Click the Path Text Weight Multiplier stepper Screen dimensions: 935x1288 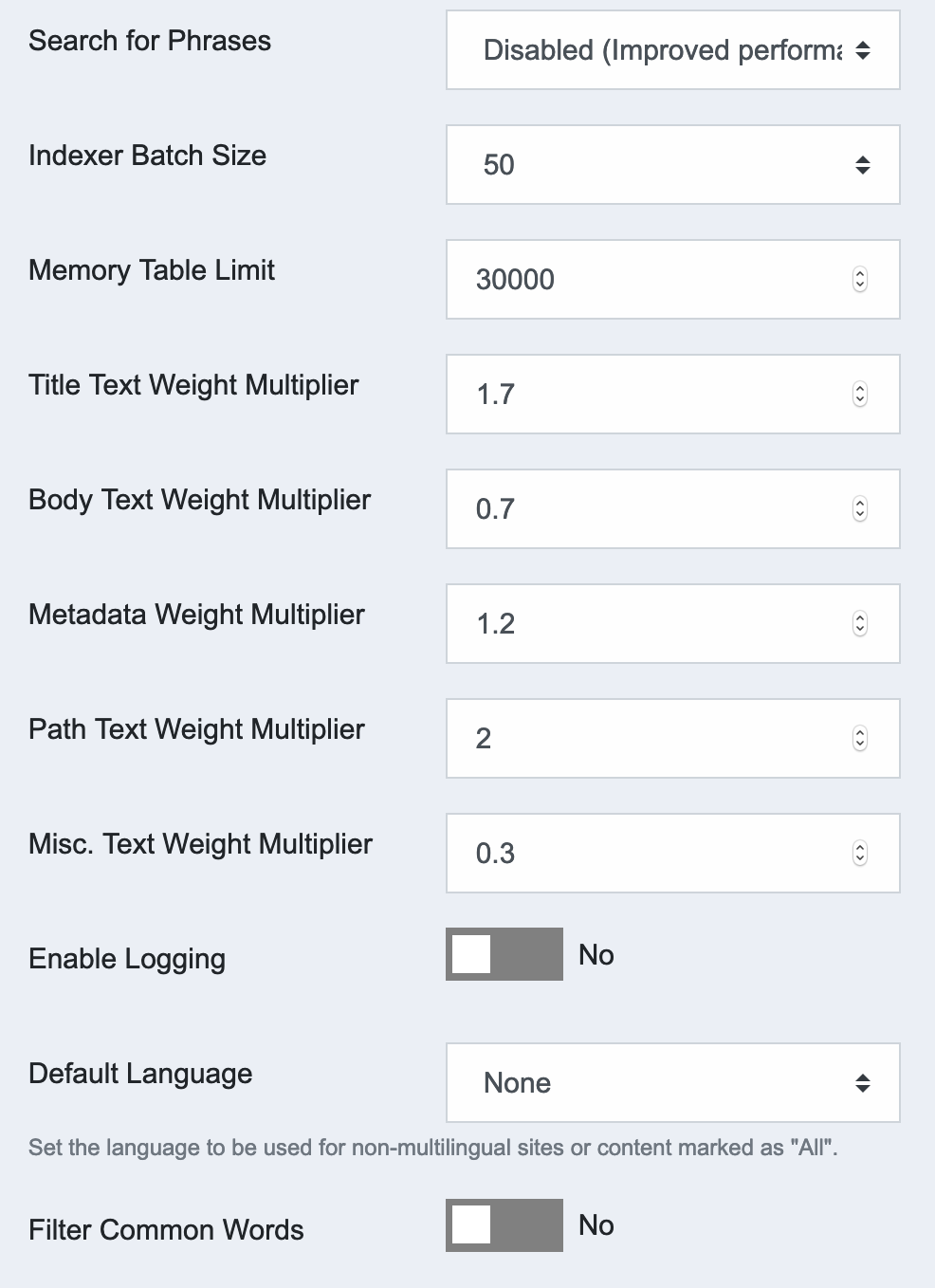click(x=860, y=739)
